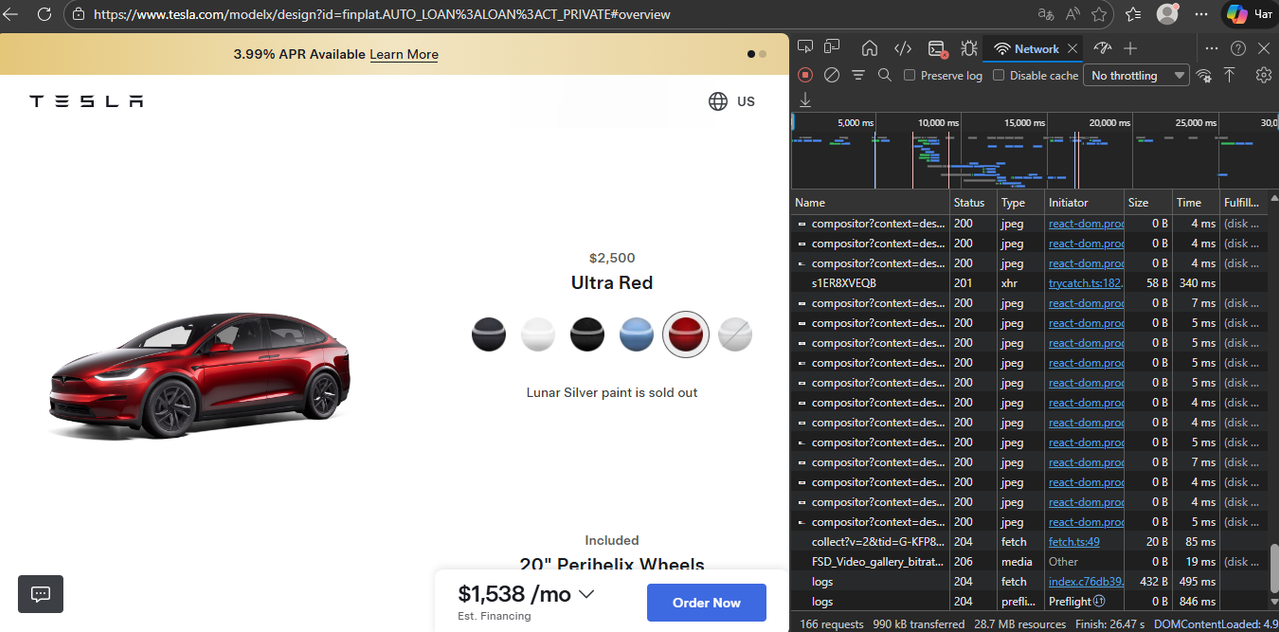
Task: View site information icon in address bar
Action: pos(79,15)
